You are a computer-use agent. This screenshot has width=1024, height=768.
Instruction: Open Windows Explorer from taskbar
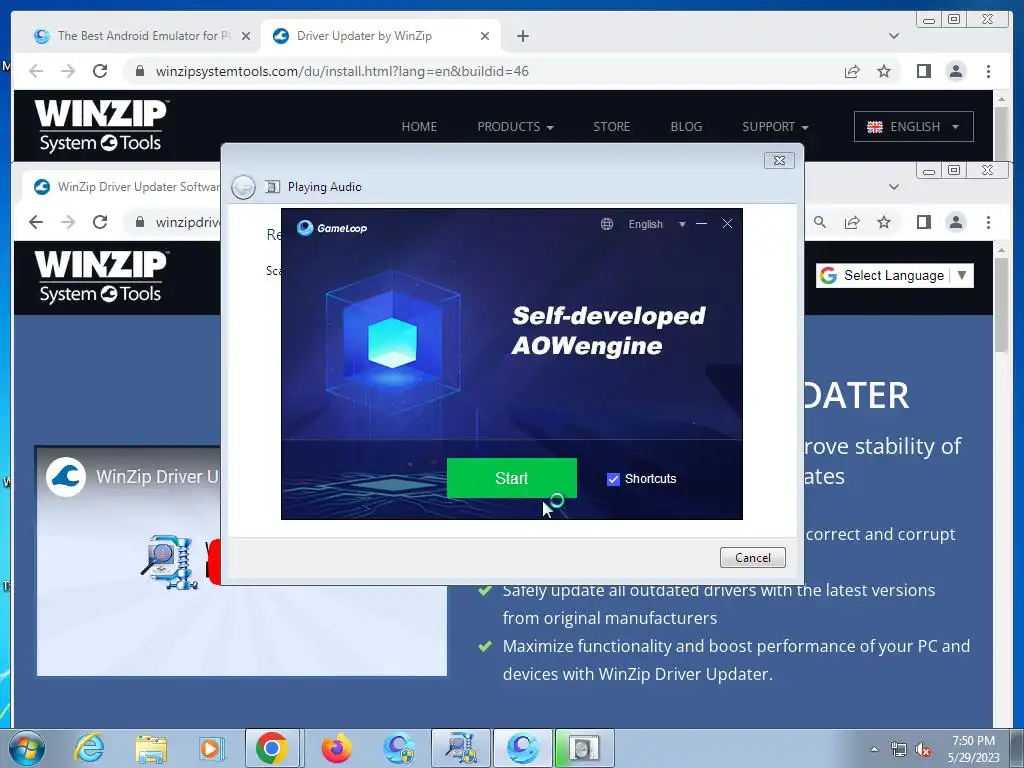coord(151,748)
